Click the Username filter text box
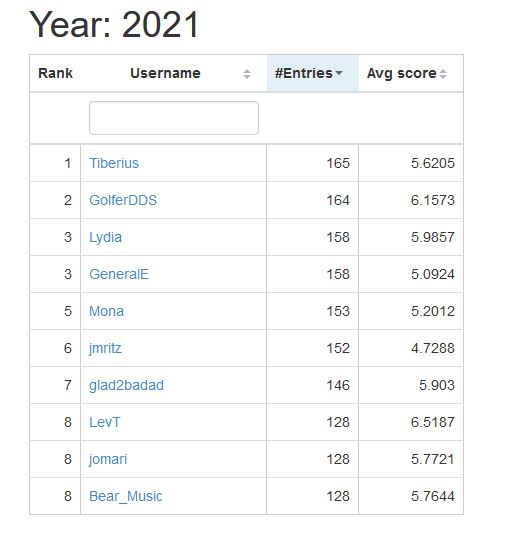This screenshot has width=508, height=538. 174,118
